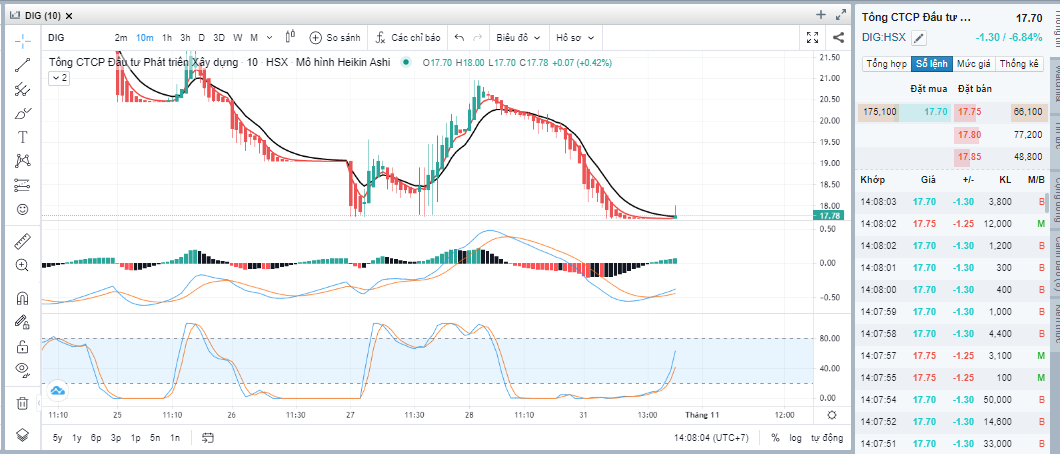Click the share chart icon
Screen dimensions: 1060x454
point(837,37)
